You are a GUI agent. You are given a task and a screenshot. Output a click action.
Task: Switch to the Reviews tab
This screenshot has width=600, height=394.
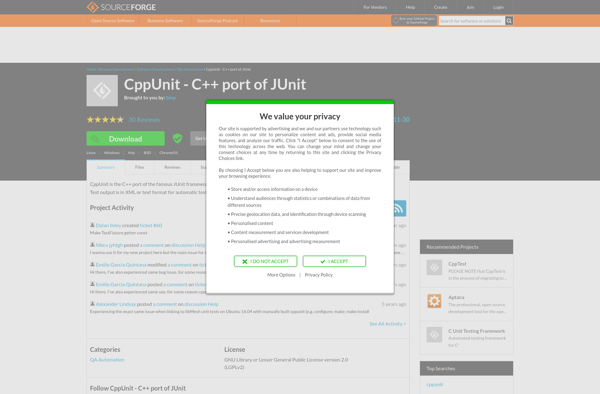point(172,167)
